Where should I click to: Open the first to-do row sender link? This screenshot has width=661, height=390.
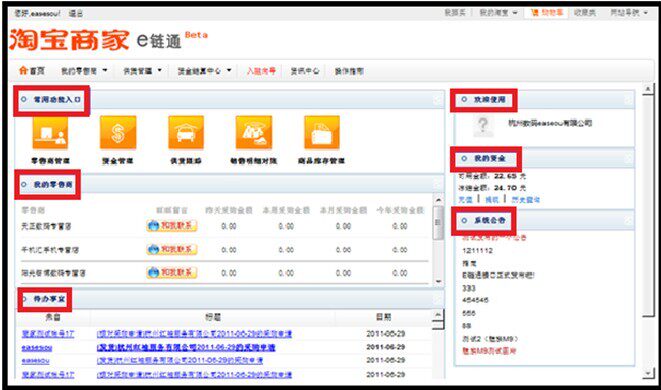pos(48,334)
